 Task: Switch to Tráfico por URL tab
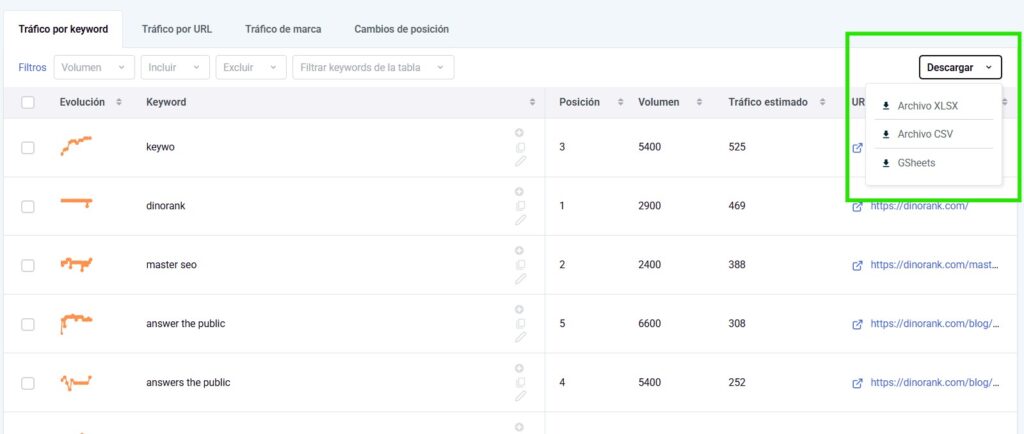[x=177, y=29]
